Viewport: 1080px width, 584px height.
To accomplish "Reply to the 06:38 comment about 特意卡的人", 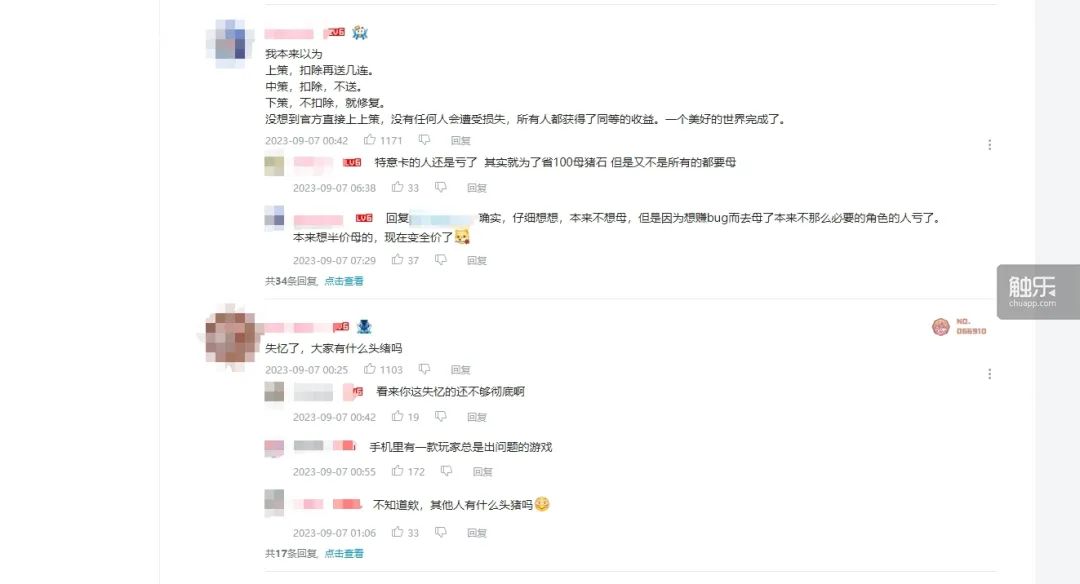I will pos(477,188).
